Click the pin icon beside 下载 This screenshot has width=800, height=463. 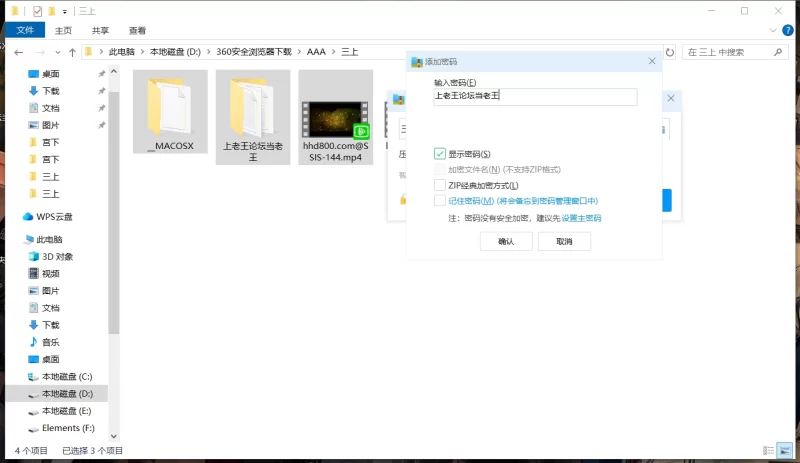[102, 91]
